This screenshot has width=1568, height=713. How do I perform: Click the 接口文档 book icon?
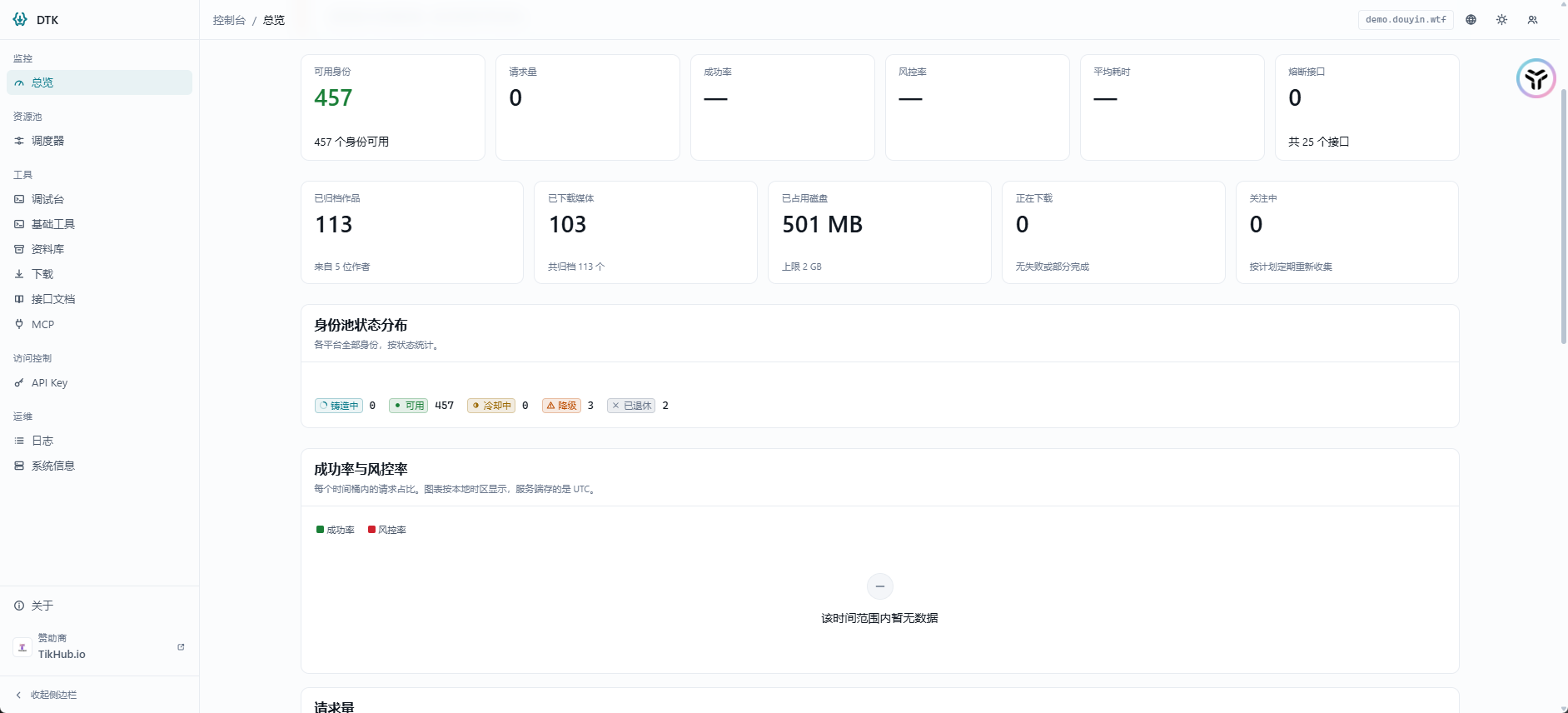click(x=19, y=299)
